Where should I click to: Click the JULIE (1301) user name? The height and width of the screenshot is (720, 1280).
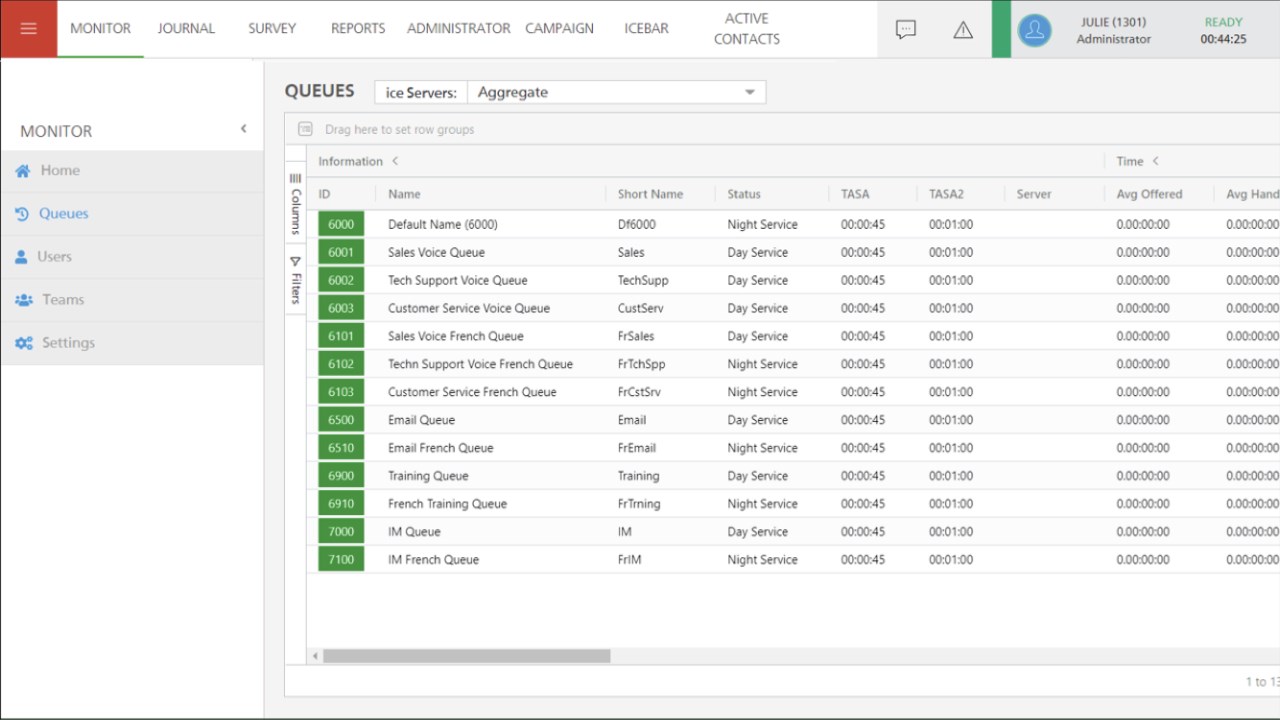click(1113, 22)
